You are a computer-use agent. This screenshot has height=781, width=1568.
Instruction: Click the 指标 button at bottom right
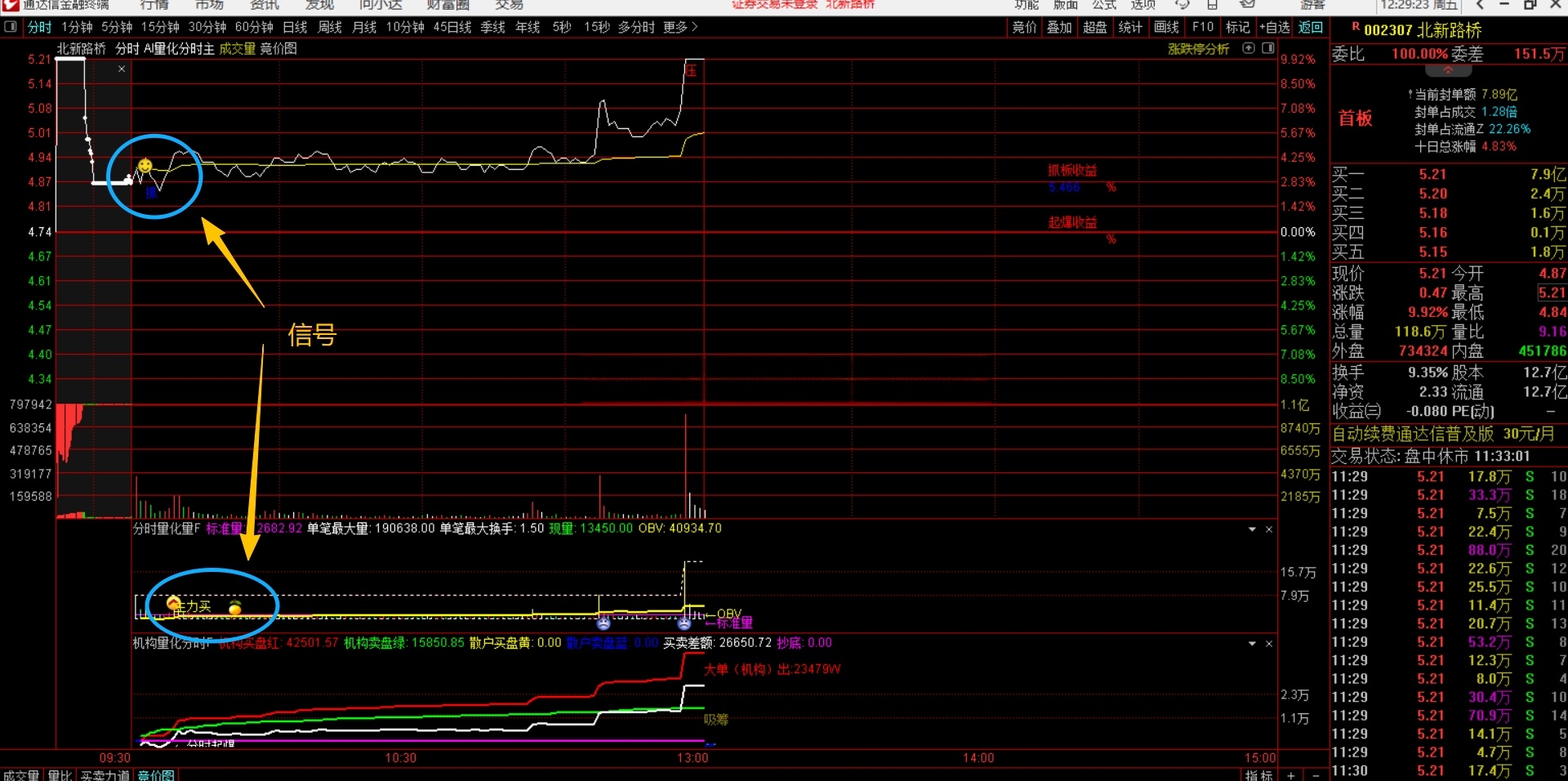point(1259,774)
